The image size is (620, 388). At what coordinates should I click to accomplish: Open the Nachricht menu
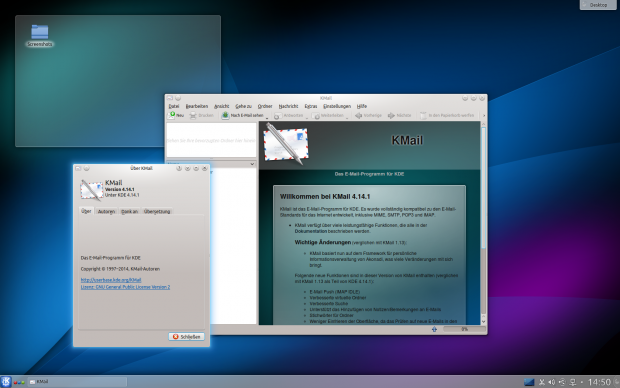288,106
